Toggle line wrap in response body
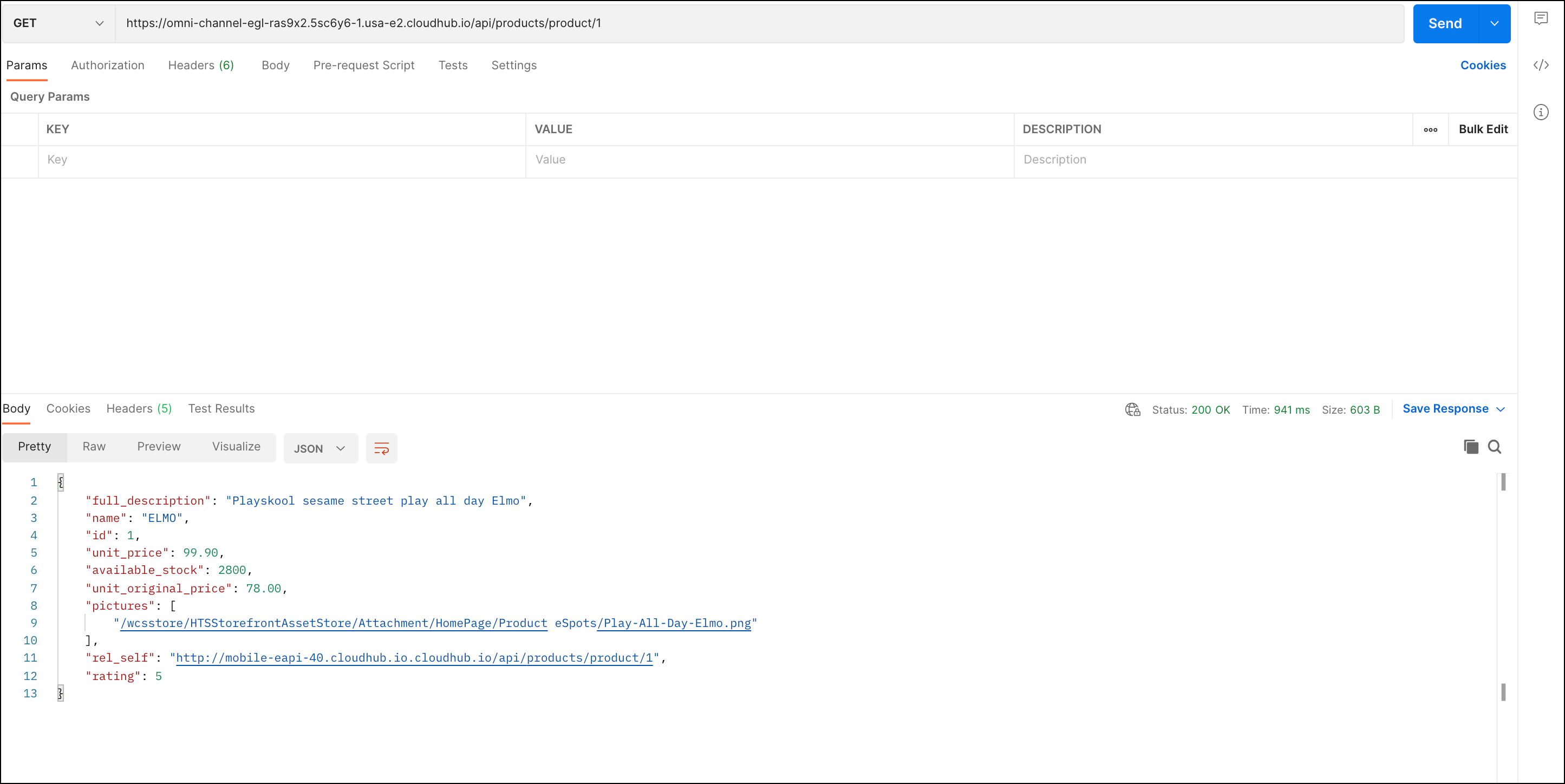1565x784 pixels. [x=382, y=449]
